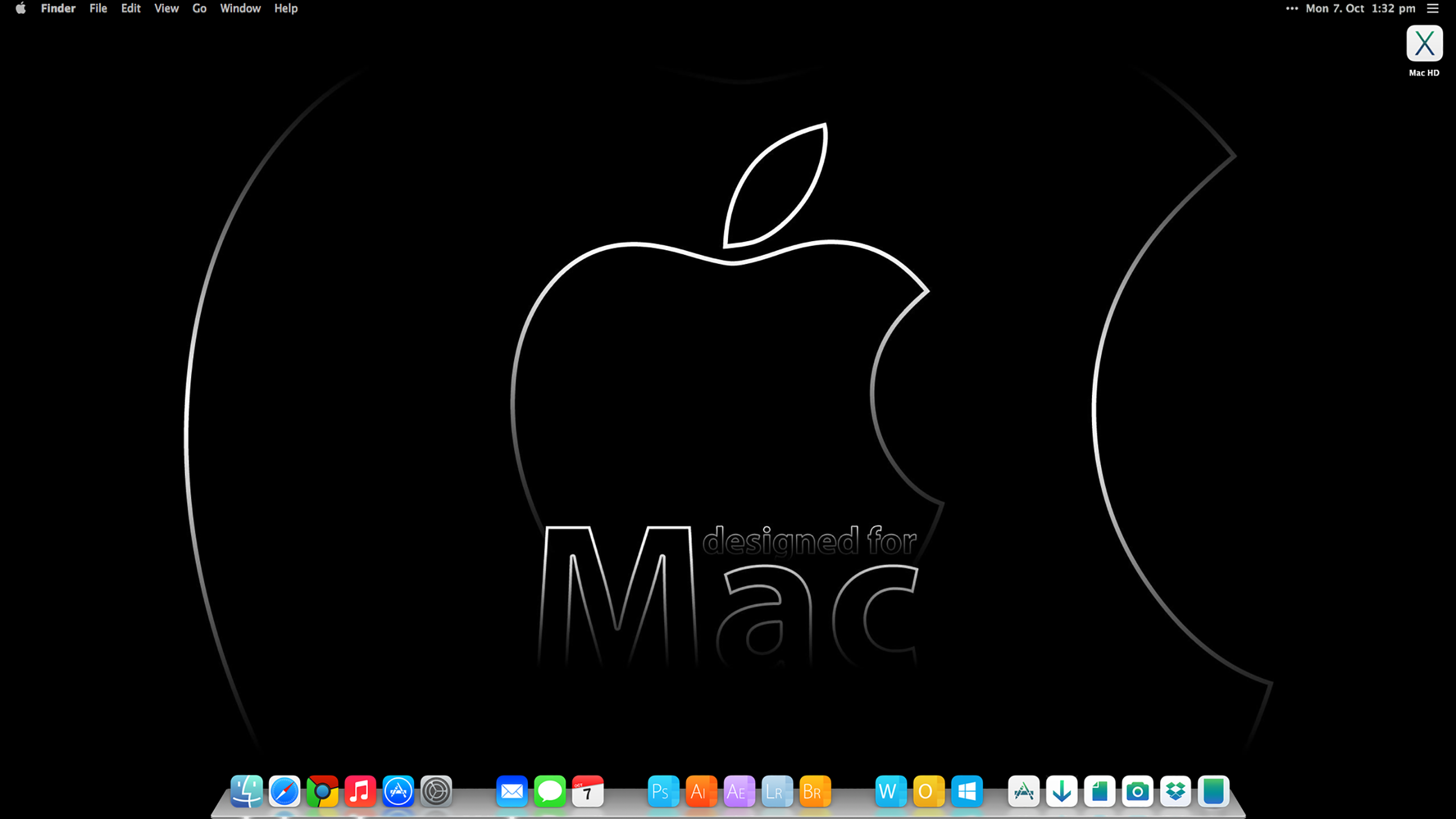Select the Mac HD label text
1456x819 pixels.
point(1424,73)
